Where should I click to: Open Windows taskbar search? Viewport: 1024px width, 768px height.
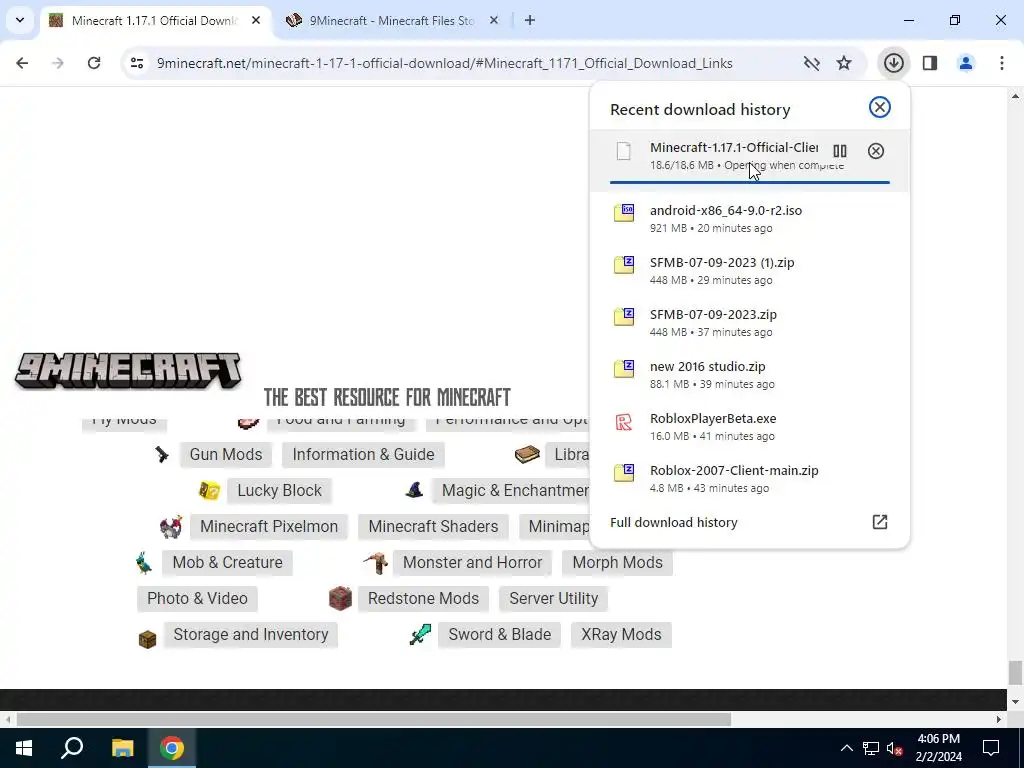click(72, 748)
